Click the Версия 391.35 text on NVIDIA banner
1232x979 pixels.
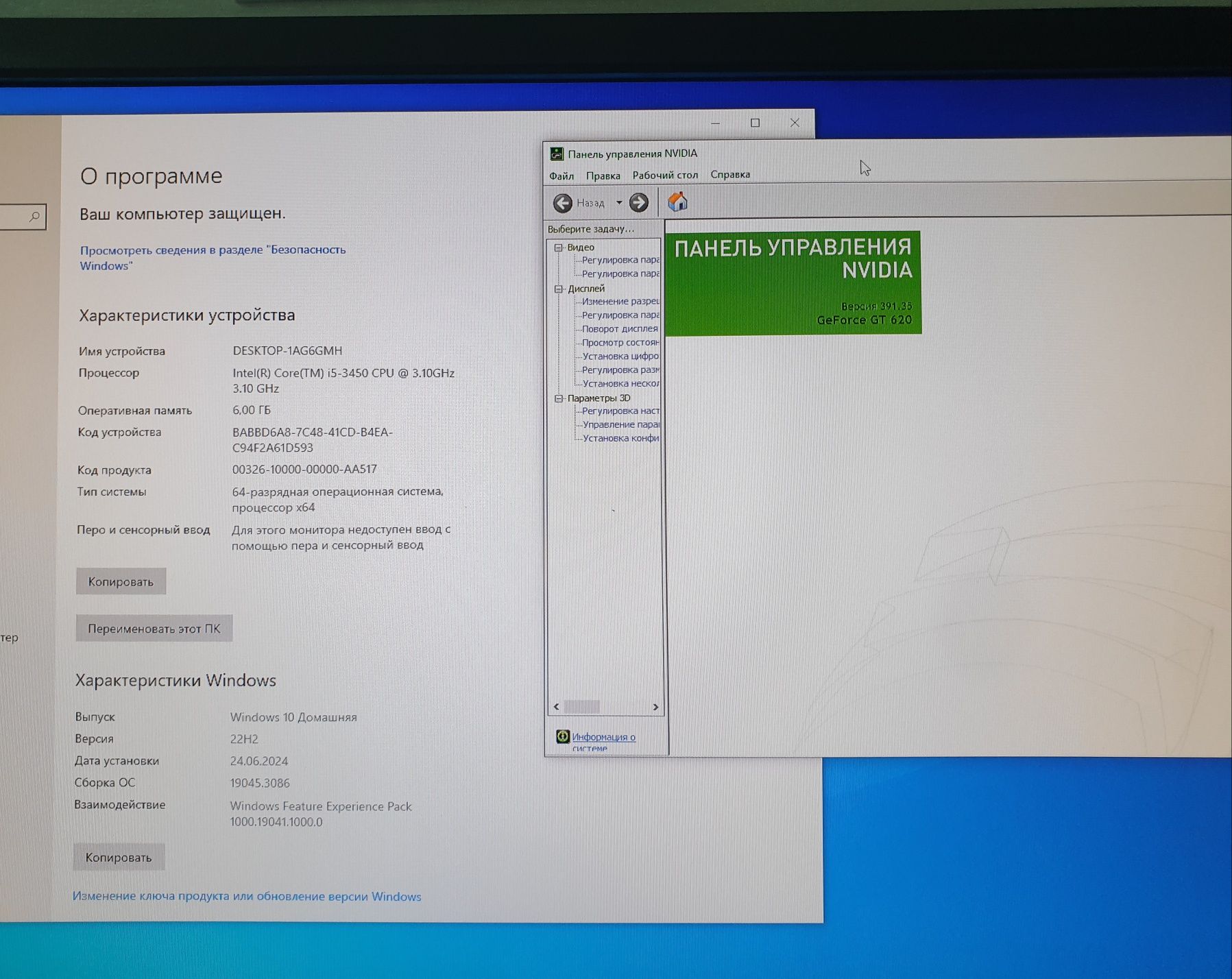[x=876, y=306]
